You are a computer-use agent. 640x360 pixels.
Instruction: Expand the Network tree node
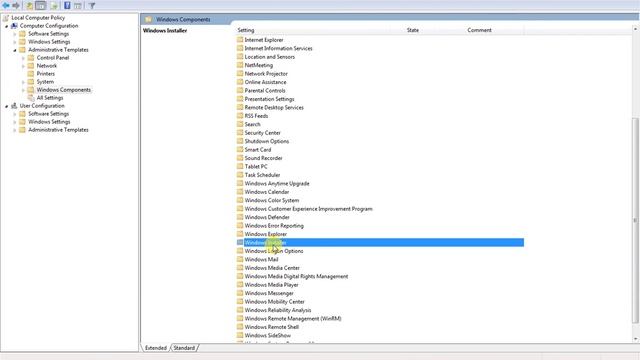coord(23,66)
